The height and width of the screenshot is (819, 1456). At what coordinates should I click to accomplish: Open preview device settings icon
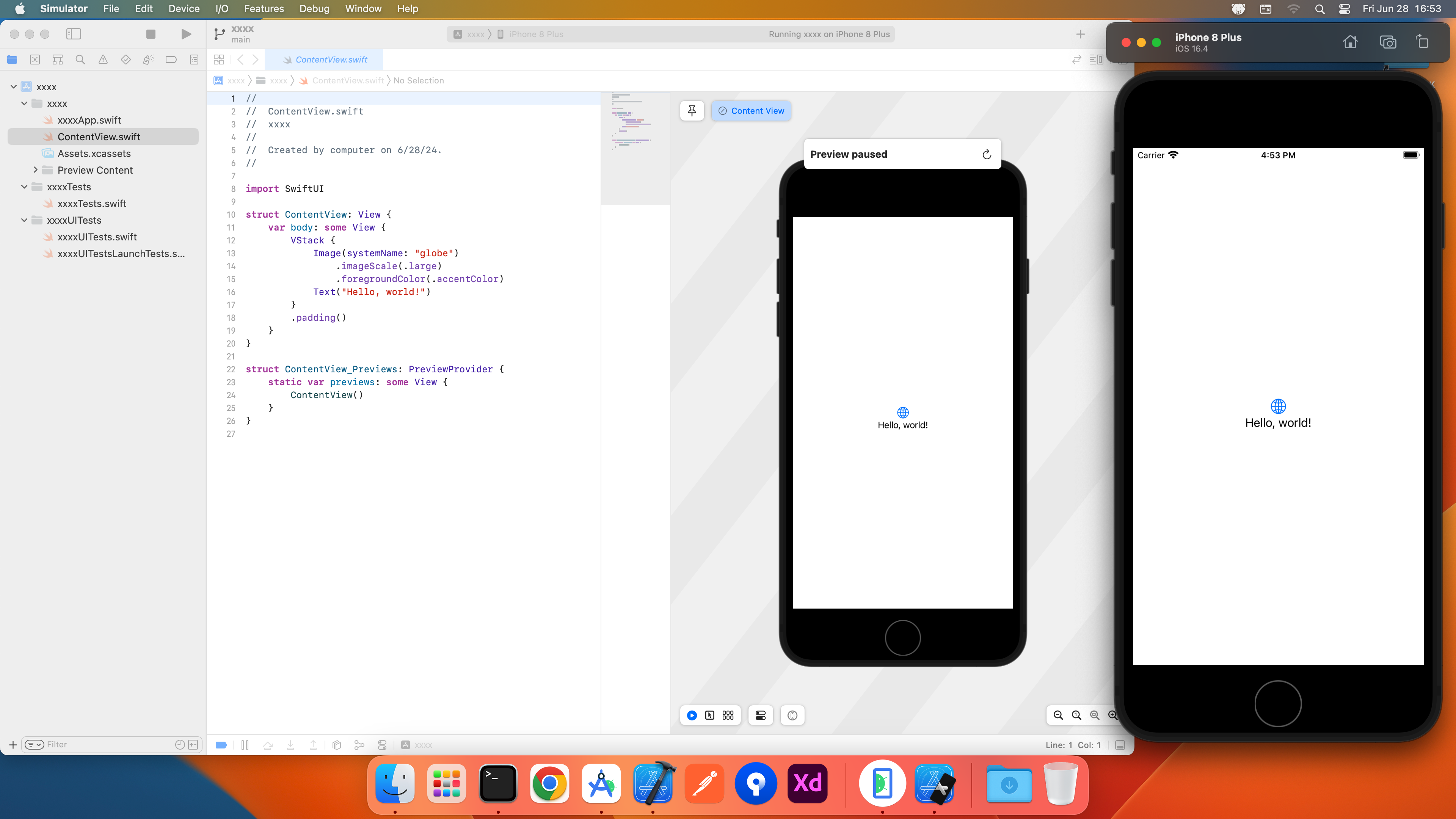point(761,715)
